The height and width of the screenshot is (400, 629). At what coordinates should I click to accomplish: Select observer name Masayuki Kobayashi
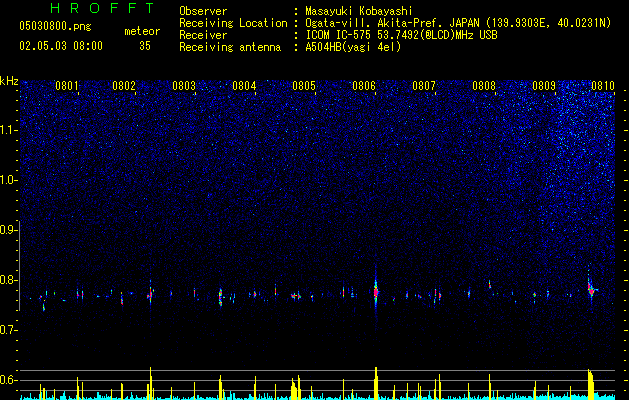click(x=359, y=11)
